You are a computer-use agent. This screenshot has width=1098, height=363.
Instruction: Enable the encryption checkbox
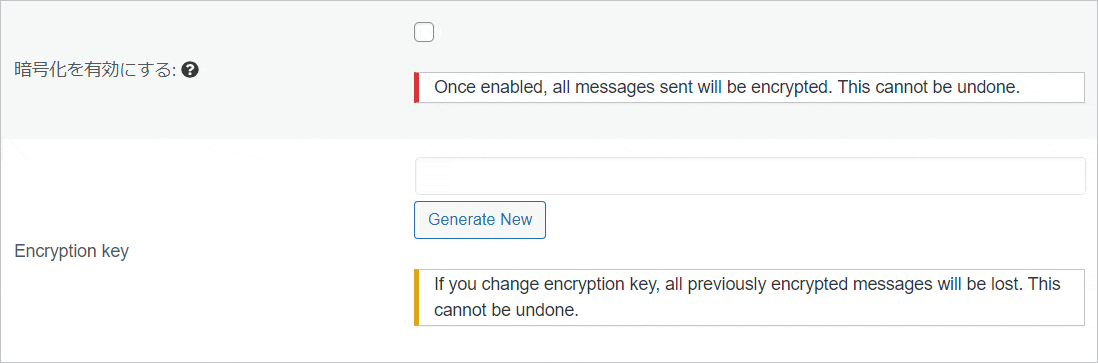coord(424,32)
